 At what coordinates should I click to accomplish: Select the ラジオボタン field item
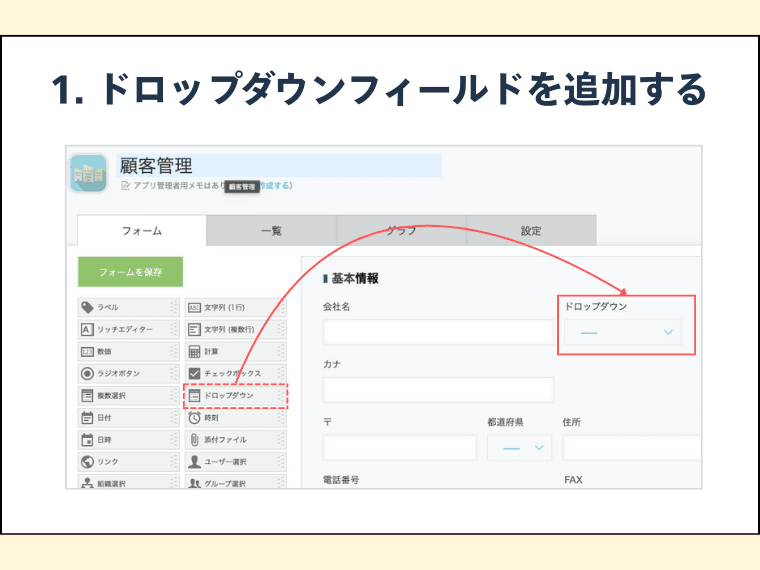point(124,373)
